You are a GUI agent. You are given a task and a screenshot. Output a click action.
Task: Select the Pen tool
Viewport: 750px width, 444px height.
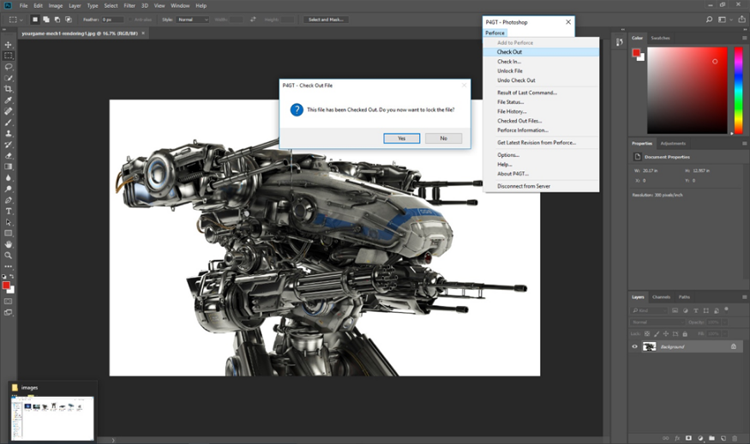click(8, 200)
